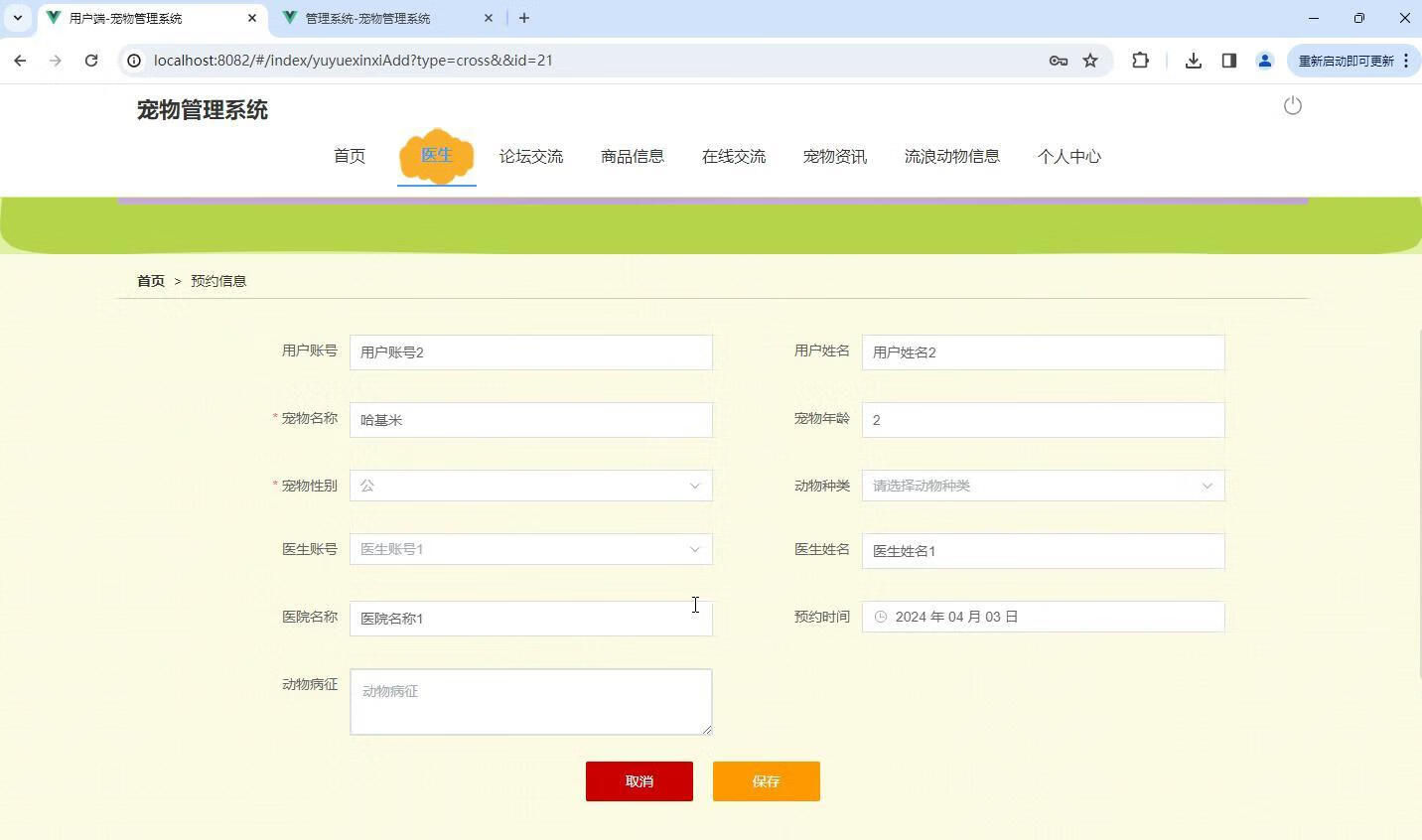Focus the 用户账号 input field

[x=531, y=352]
